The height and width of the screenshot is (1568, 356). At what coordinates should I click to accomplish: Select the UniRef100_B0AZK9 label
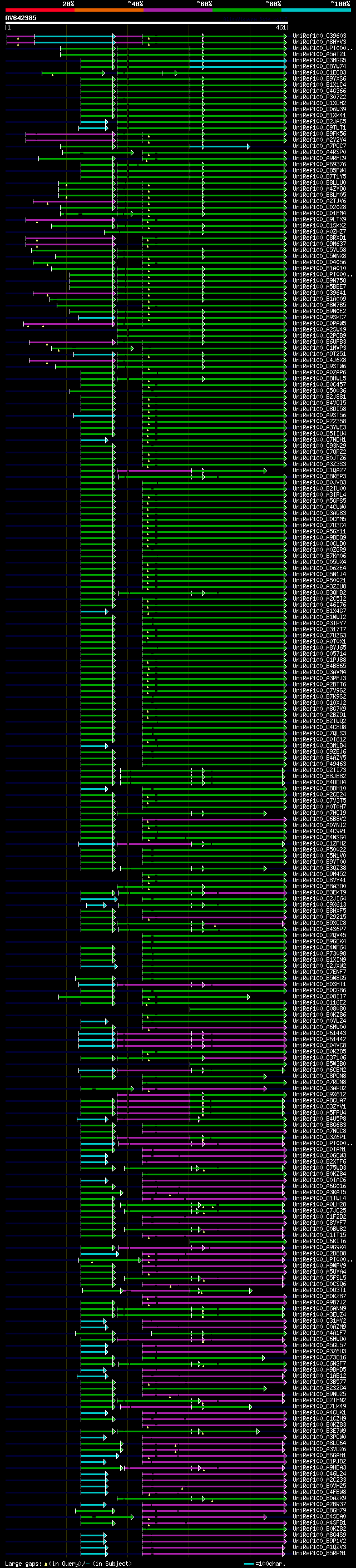(319, 1498)
